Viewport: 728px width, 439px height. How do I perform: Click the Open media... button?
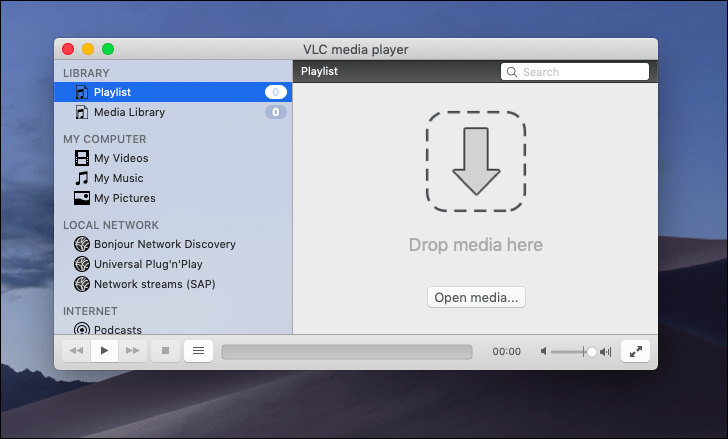(476, 297)
